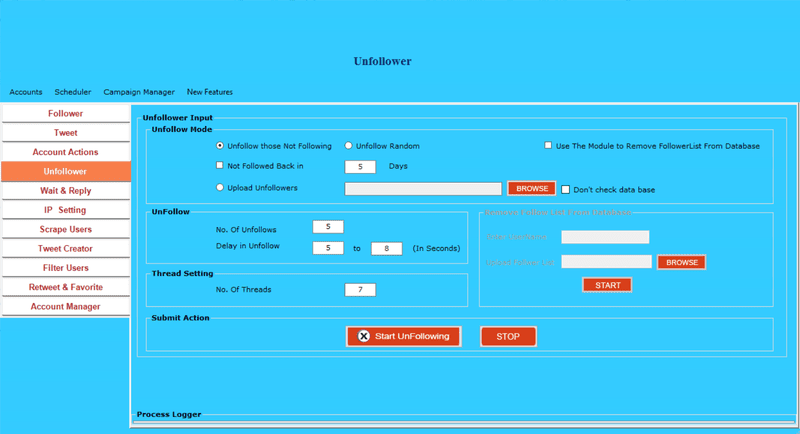The height and width of the screenshot is (434, 800).
Task: Click the Submit Action group label
Action: 180,318
